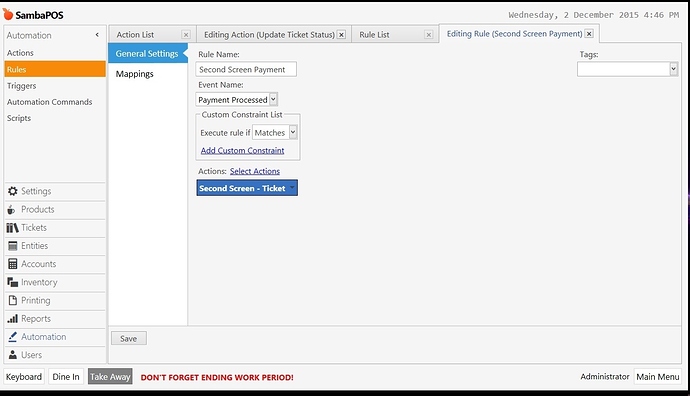This screenshot has height=396, width=690.
Task: Click the date and time display
Action: point(594,15)
